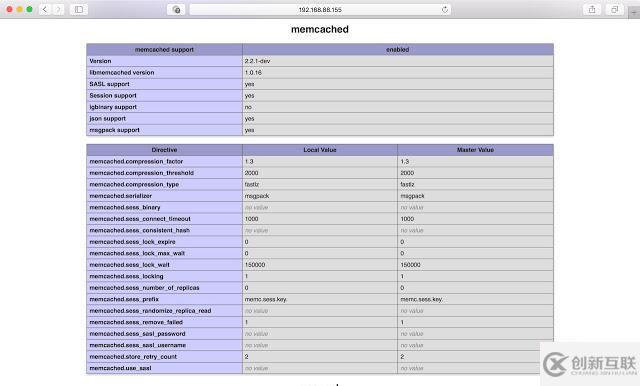Add a new tab with plus button
The image size is (640, 386).
pyautogui.click(x=634, y=13)
